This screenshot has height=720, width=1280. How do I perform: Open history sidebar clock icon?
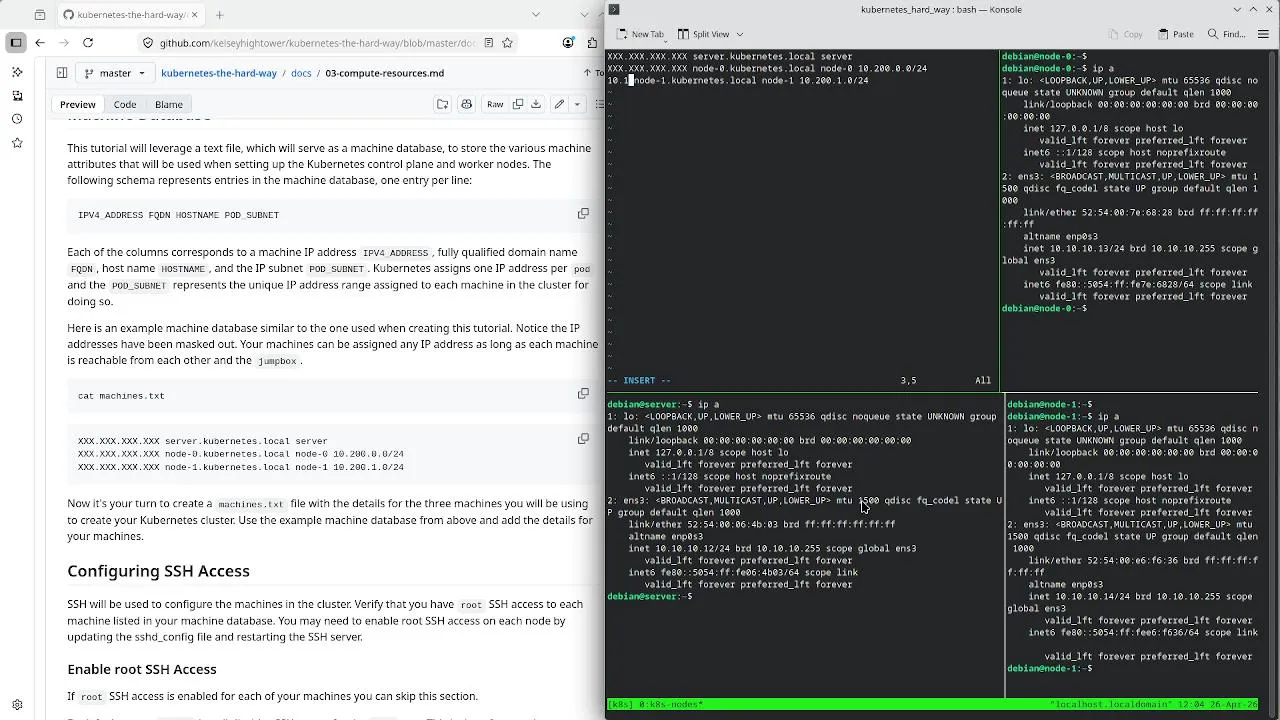point(17,119)
